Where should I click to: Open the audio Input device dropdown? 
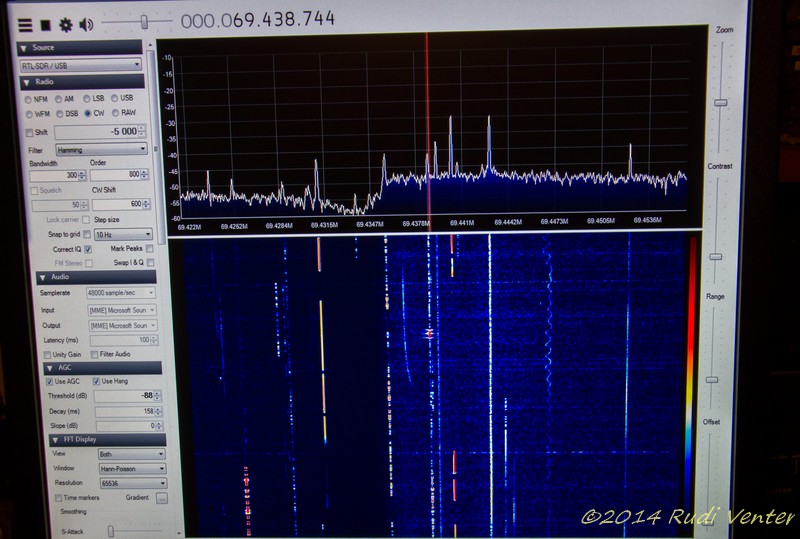pyautogui.click(x=122, y=310)
